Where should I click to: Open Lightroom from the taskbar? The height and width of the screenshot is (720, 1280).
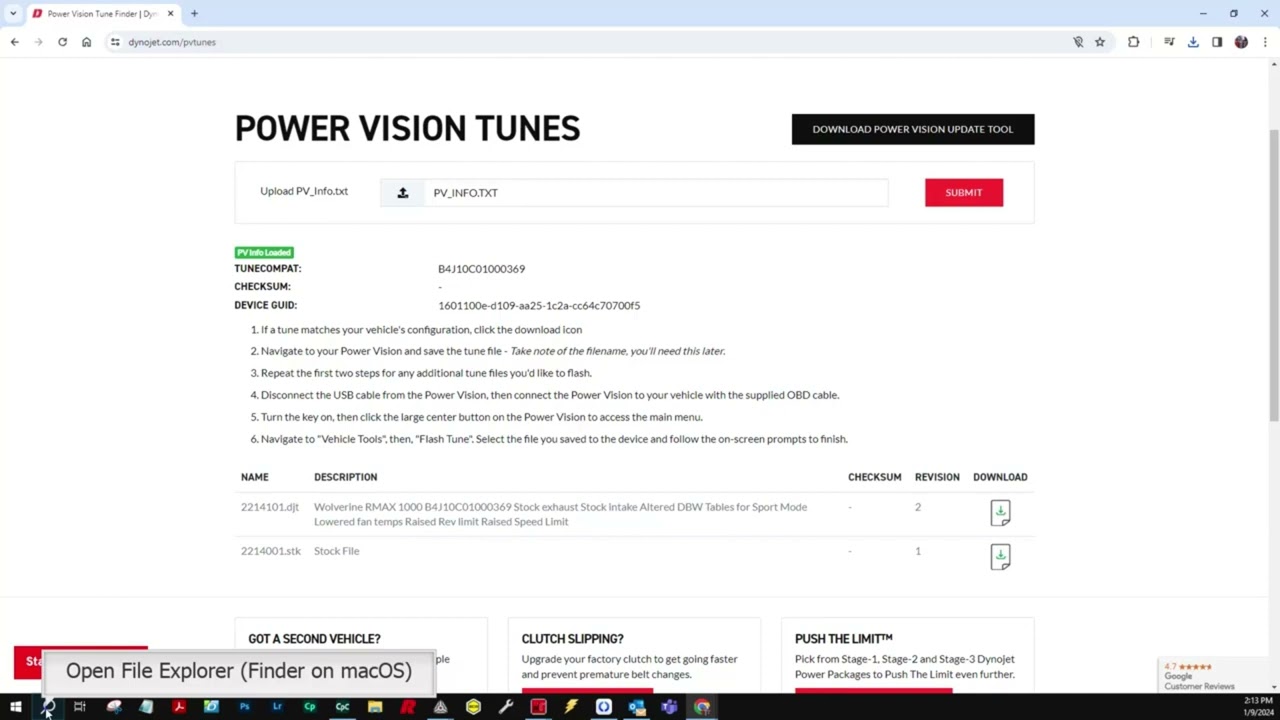277,707
